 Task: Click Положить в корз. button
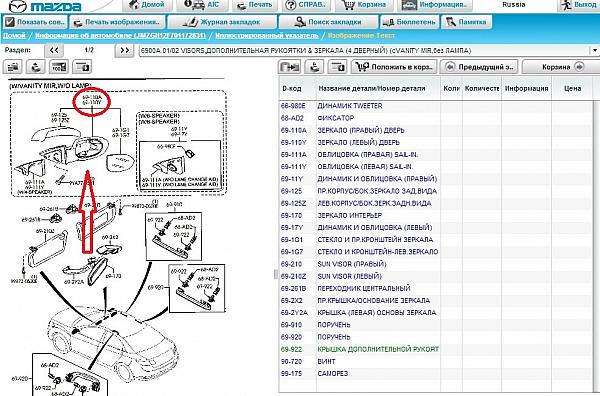[x=394, y=67]
